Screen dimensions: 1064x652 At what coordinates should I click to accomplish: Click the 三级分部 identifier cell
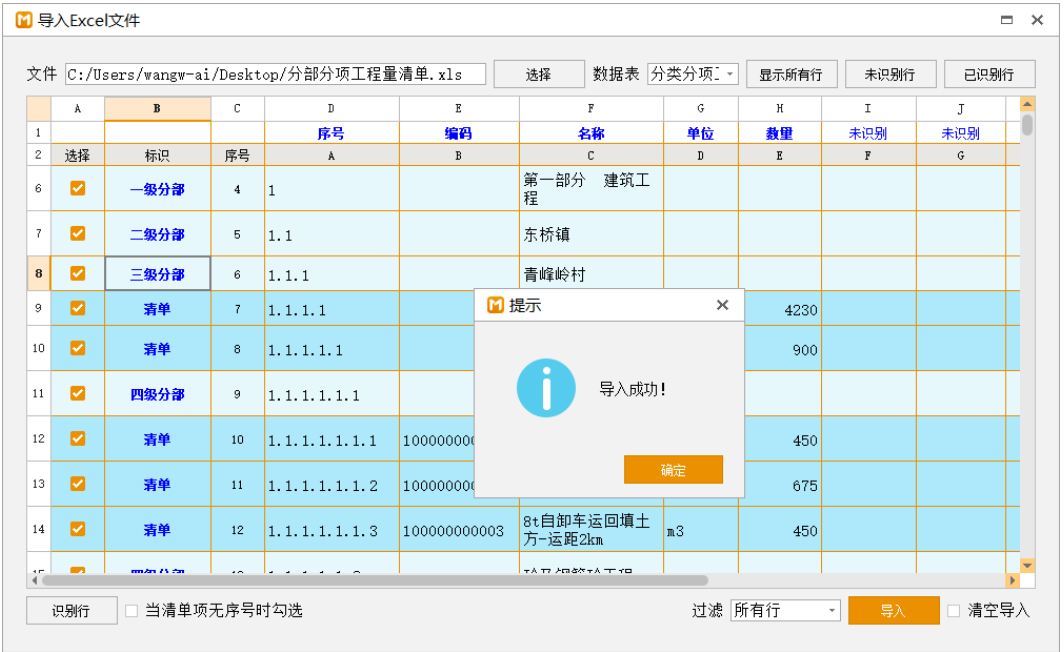pyautogui.click(x=157, y=274)
